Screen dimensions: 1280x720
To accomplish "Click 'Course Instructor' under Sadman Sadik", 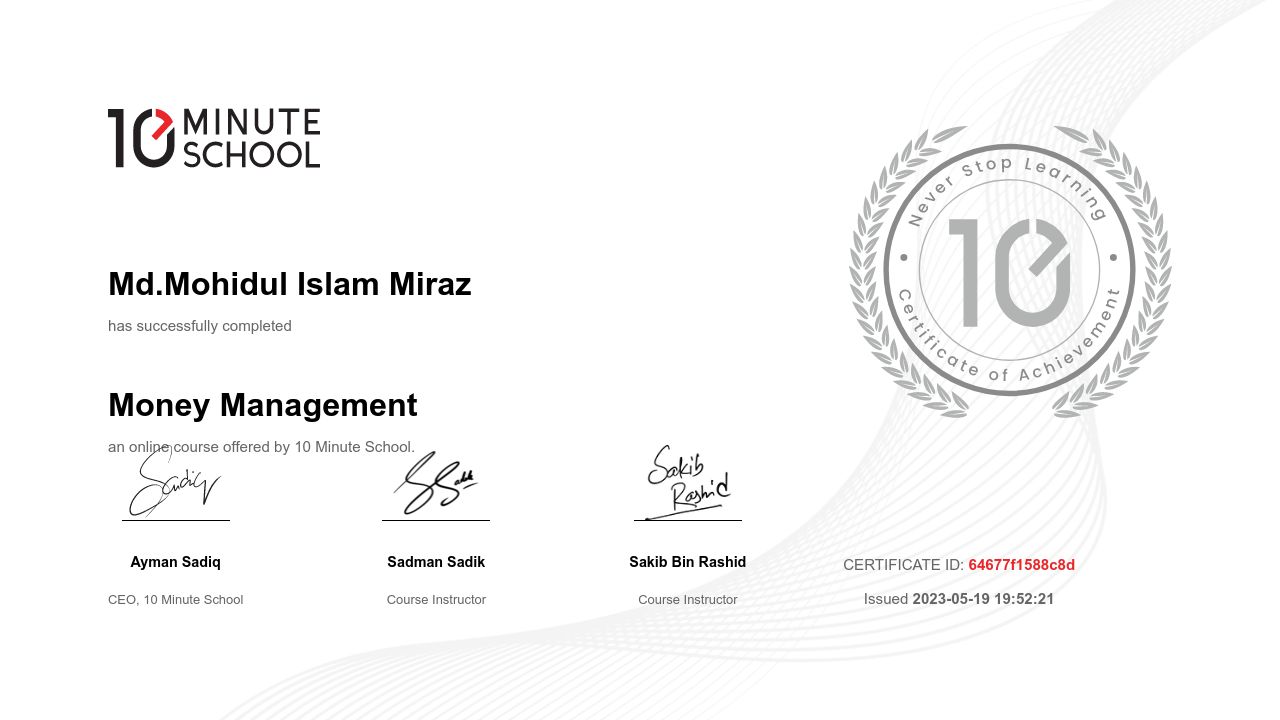I will [x=436, y=600].
